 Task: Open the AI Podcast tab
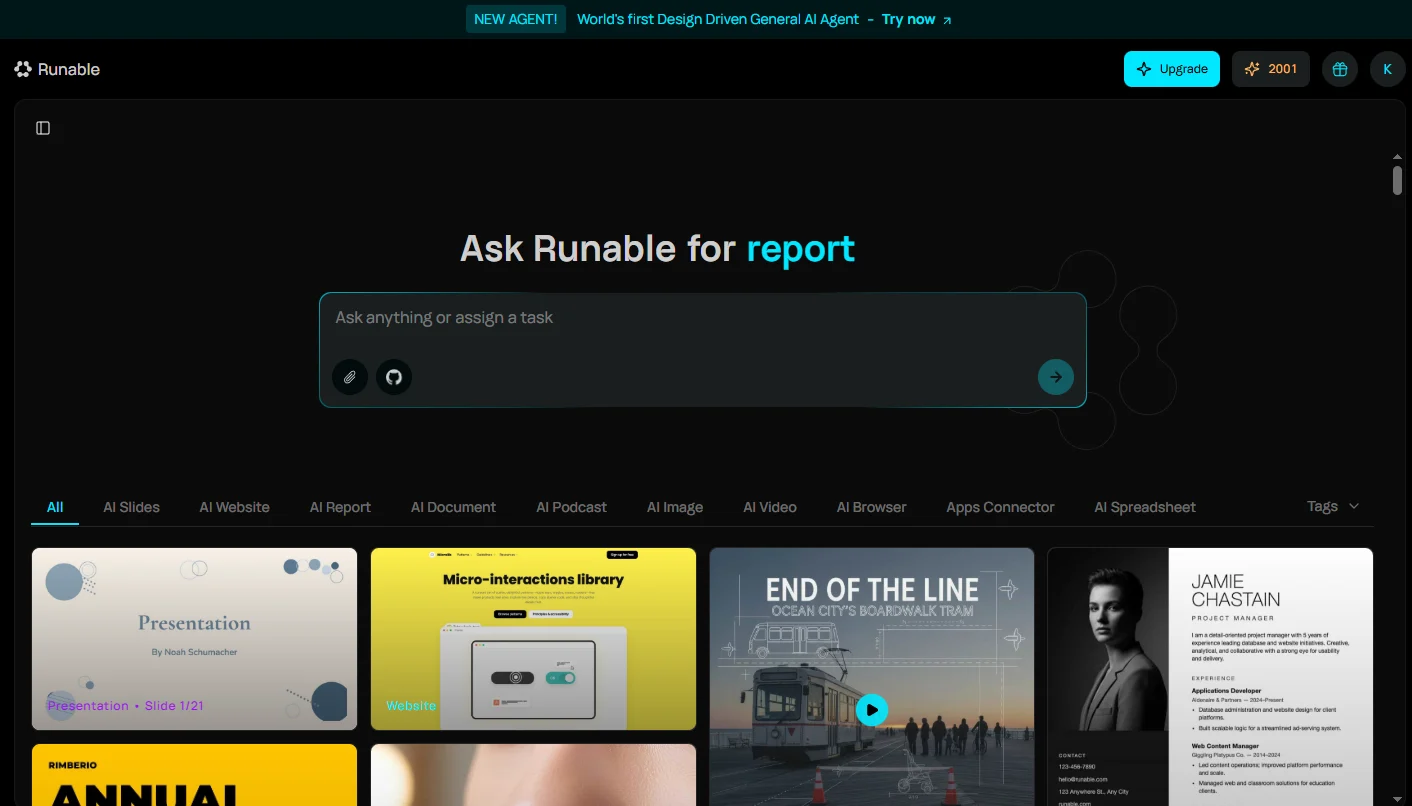click(571, 507)
